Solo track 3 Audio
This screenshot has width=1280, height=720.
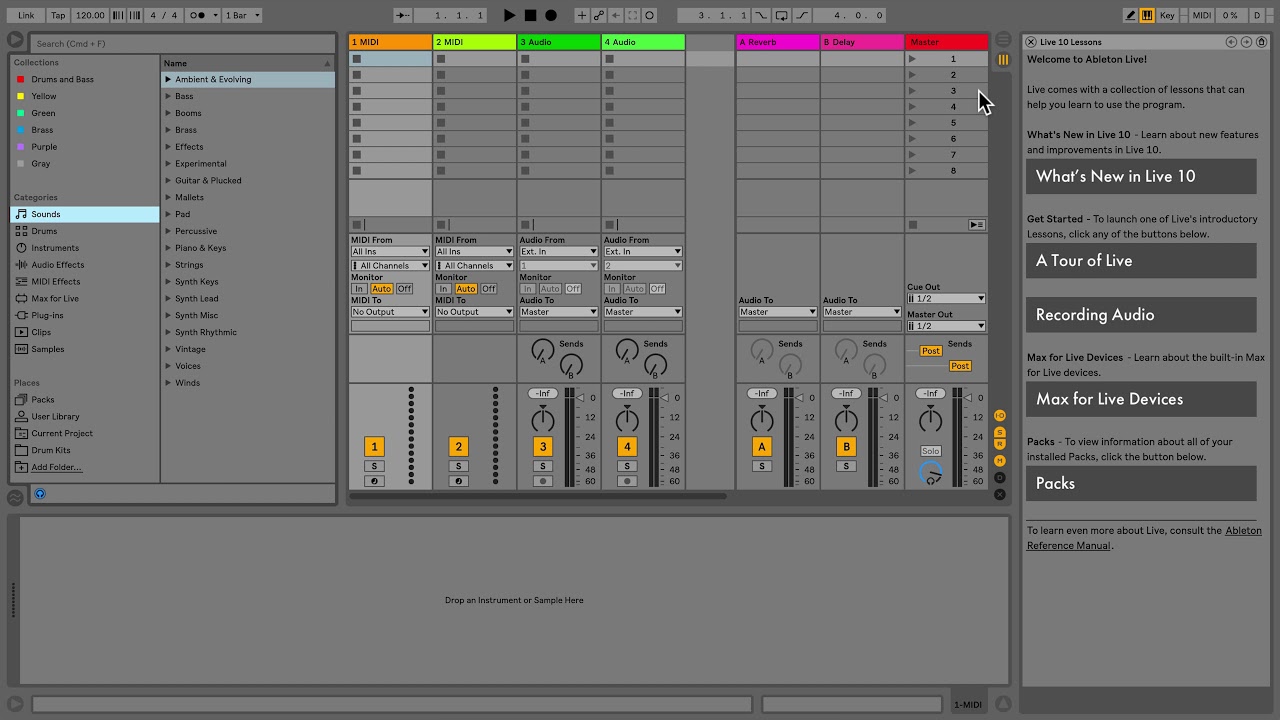[x=542, y=466]
